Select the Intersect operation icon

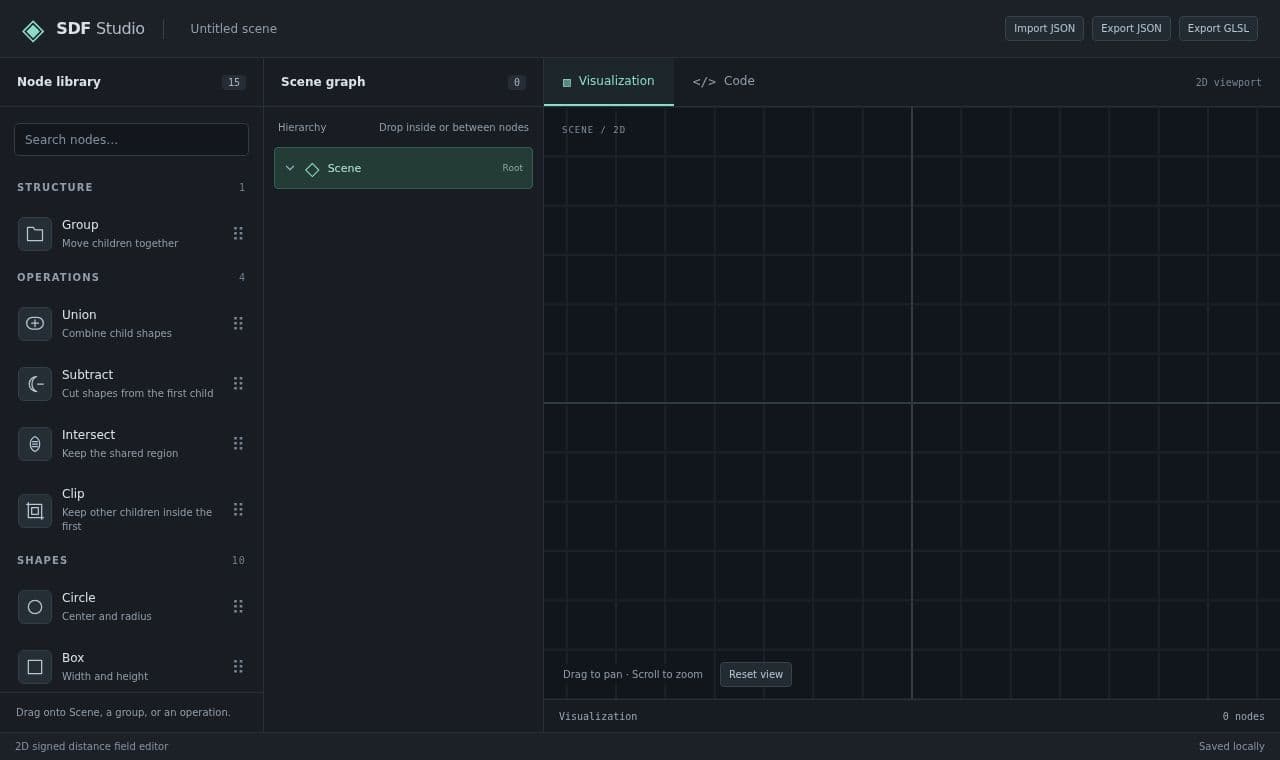pyautogui.click(x=35, y=444)
